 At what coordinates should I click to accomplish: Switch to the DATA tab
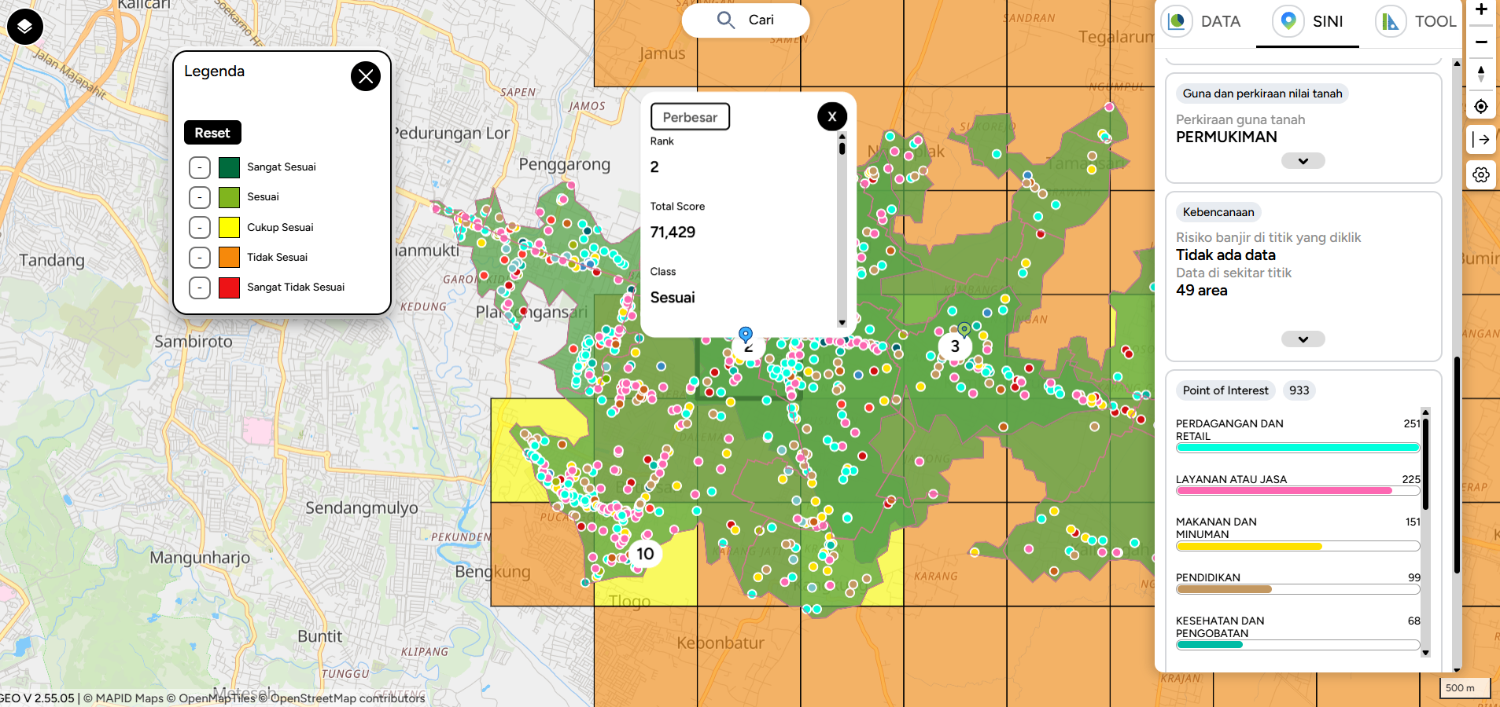1204,22
